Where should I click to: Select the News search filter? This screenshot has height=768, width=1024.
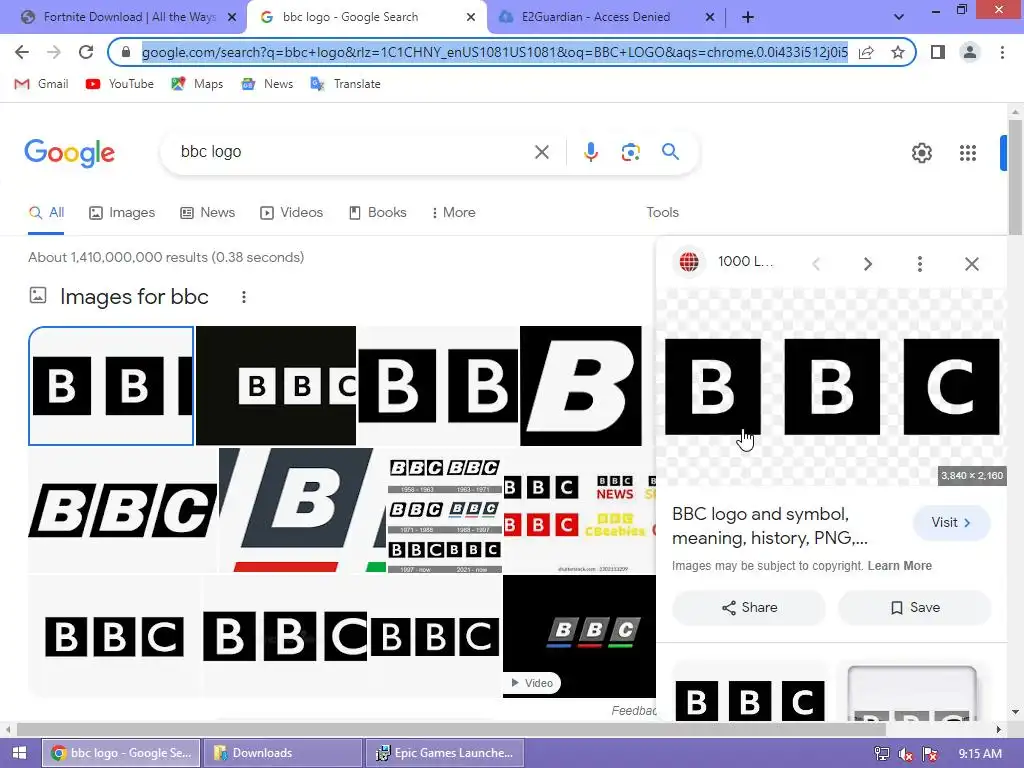[x=208, y=212]
